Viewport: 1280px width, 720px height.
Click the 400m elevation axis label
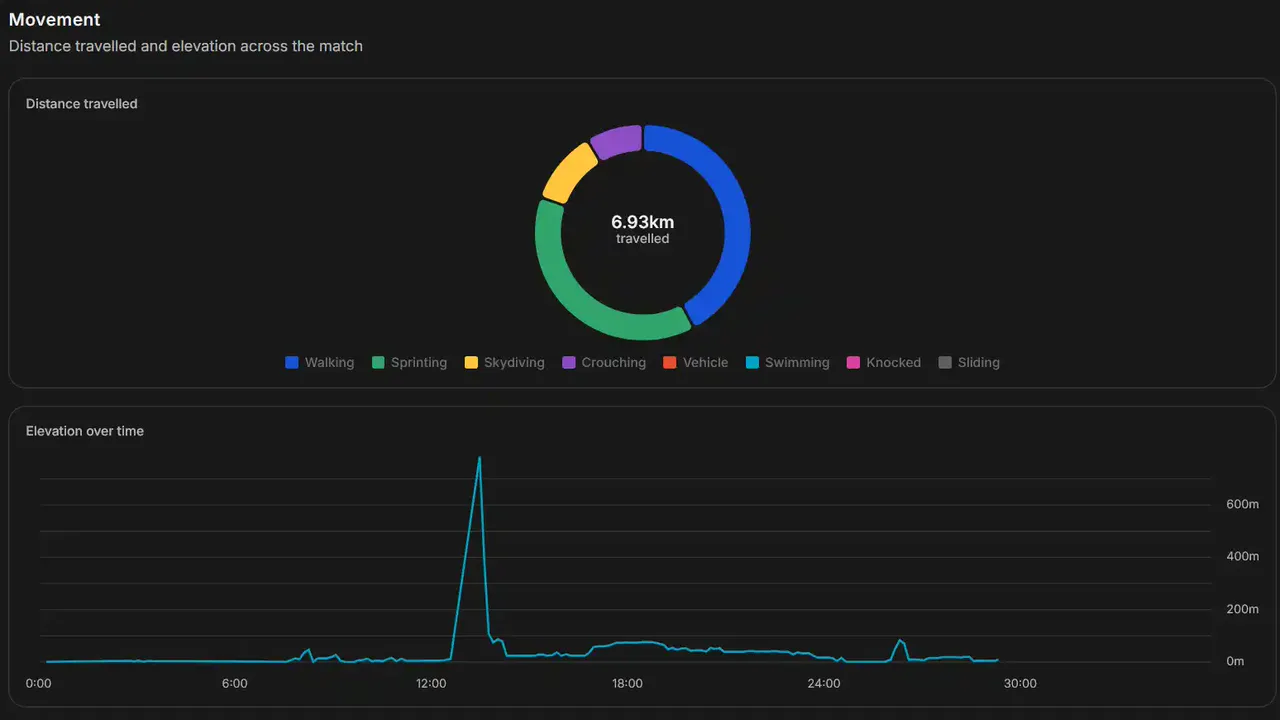[1242, 557]
